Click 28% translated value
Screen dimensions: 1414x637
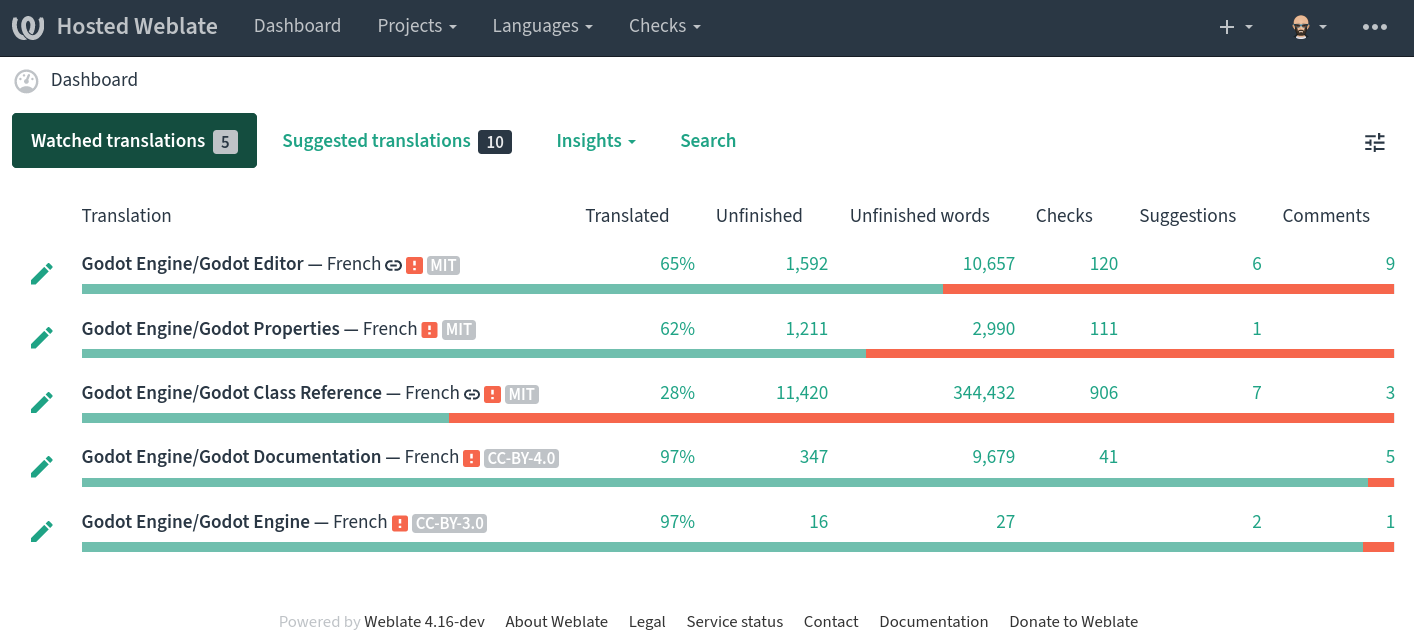click(677, 393)
